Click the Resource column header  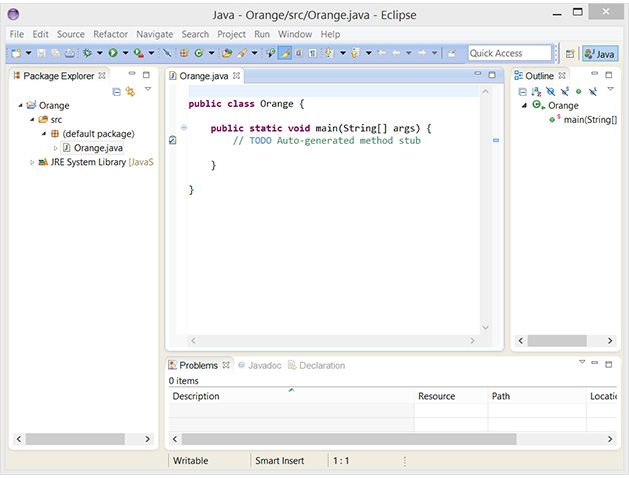(451, 396)
